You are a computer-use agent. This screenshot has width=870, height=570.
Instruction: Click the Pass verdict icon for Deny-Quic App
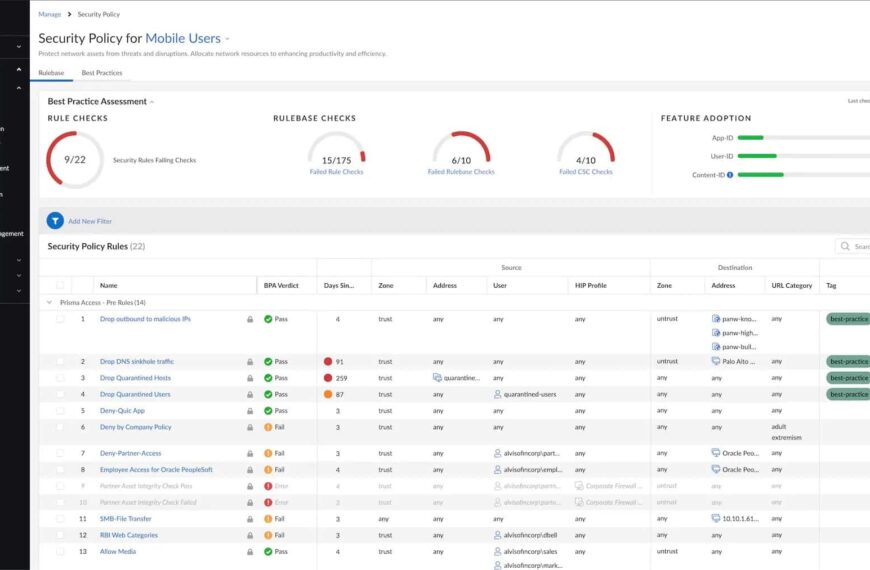[268, 411]
